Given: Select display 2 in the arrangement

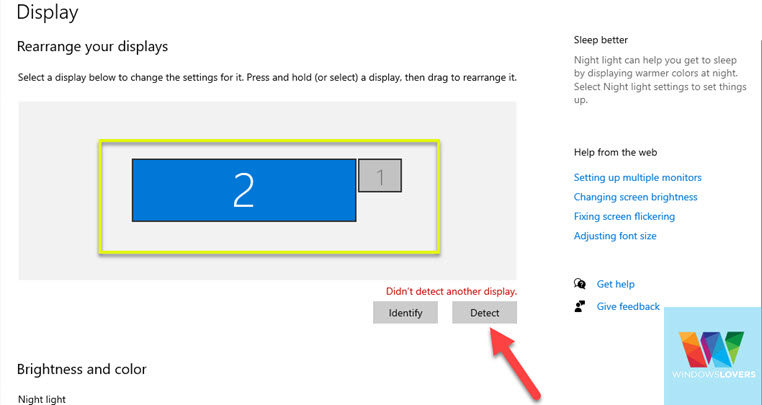Looking at the screenshot, I should pyautogui.click(x=244, y=190).
